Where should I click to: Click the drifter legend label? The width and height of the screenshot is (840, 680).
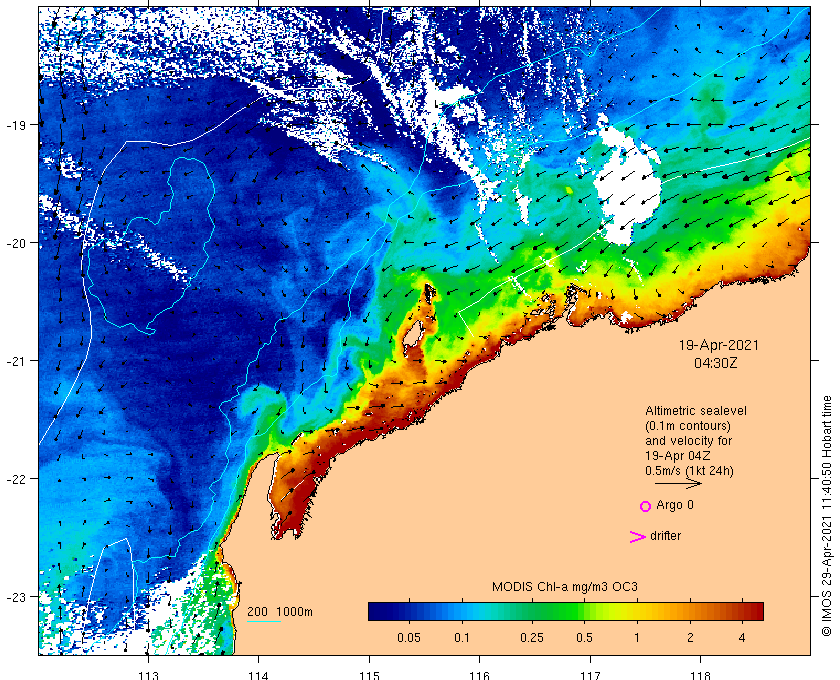(665, 536)
